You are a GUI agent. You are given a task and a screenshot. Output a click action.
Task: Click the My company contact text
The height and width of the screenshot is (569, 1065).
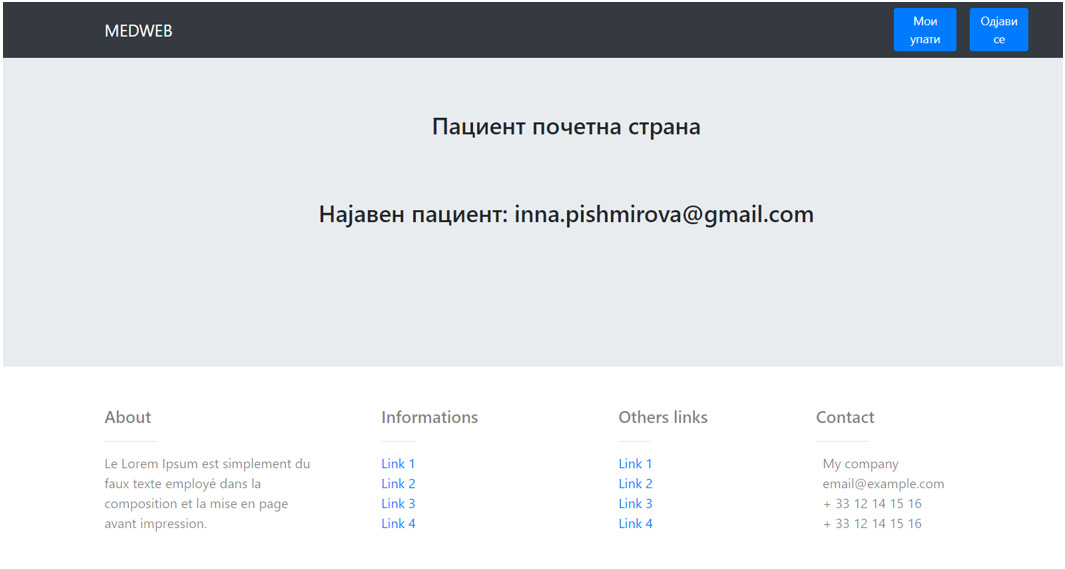click(x=860, y=464)
